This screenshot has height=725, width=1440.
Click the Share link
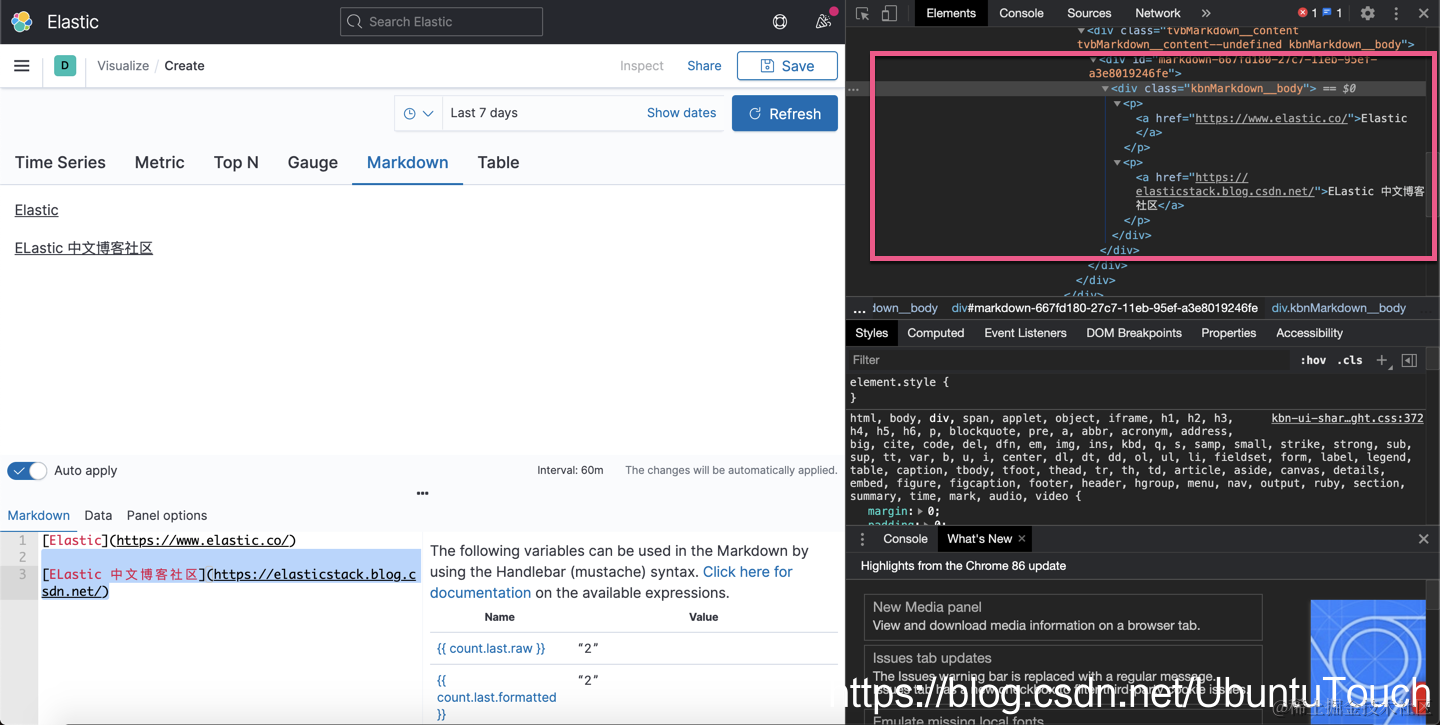704,66
